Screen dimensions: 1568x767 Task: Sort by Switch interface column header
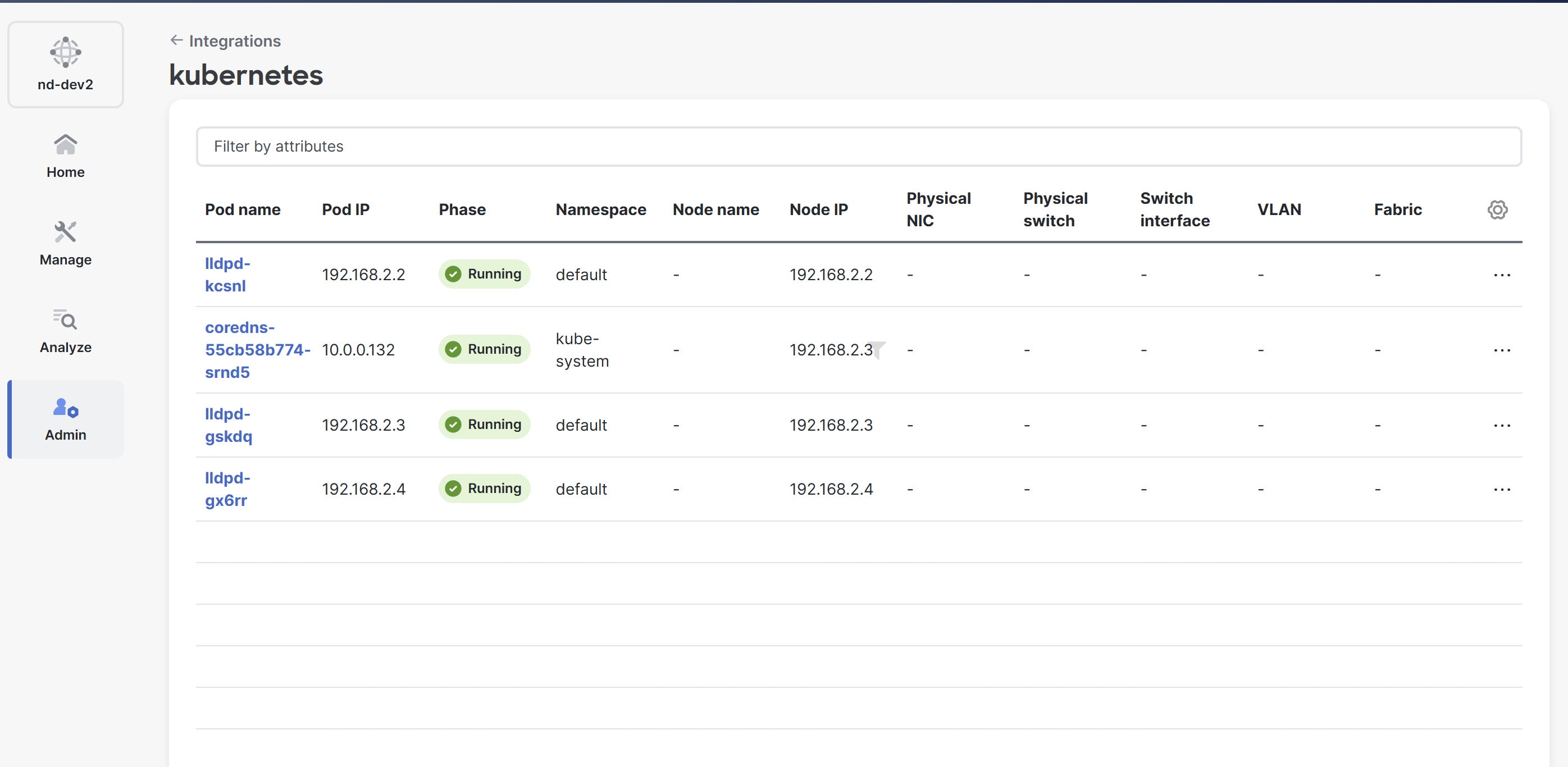point(1175,210)
